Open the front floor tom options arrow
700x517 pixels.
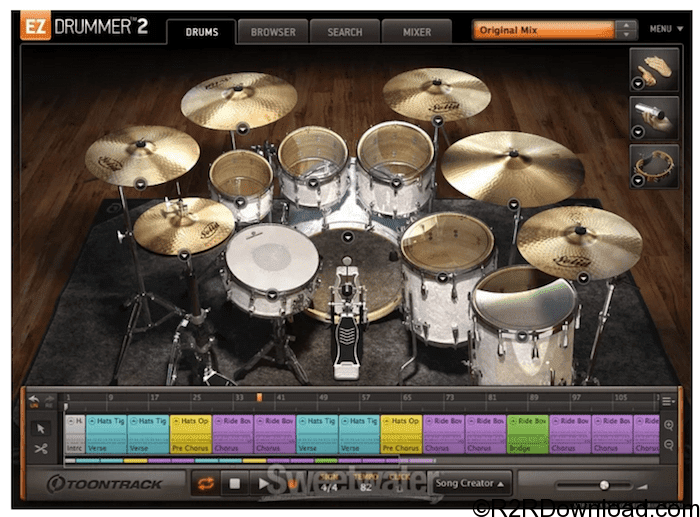click(x=521, y=336)
